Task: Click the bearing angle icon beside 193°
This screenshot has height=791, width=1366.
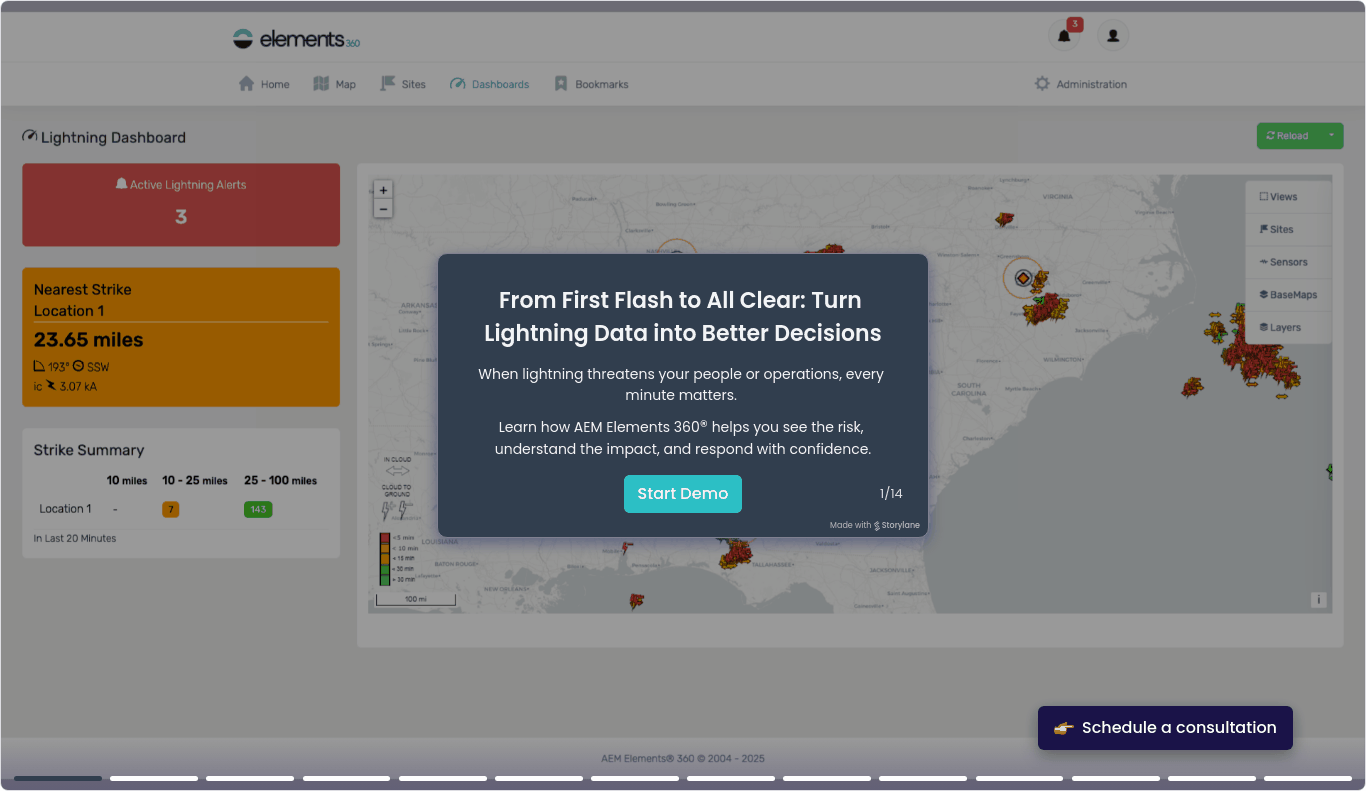Action: click(x=39, y=366)
